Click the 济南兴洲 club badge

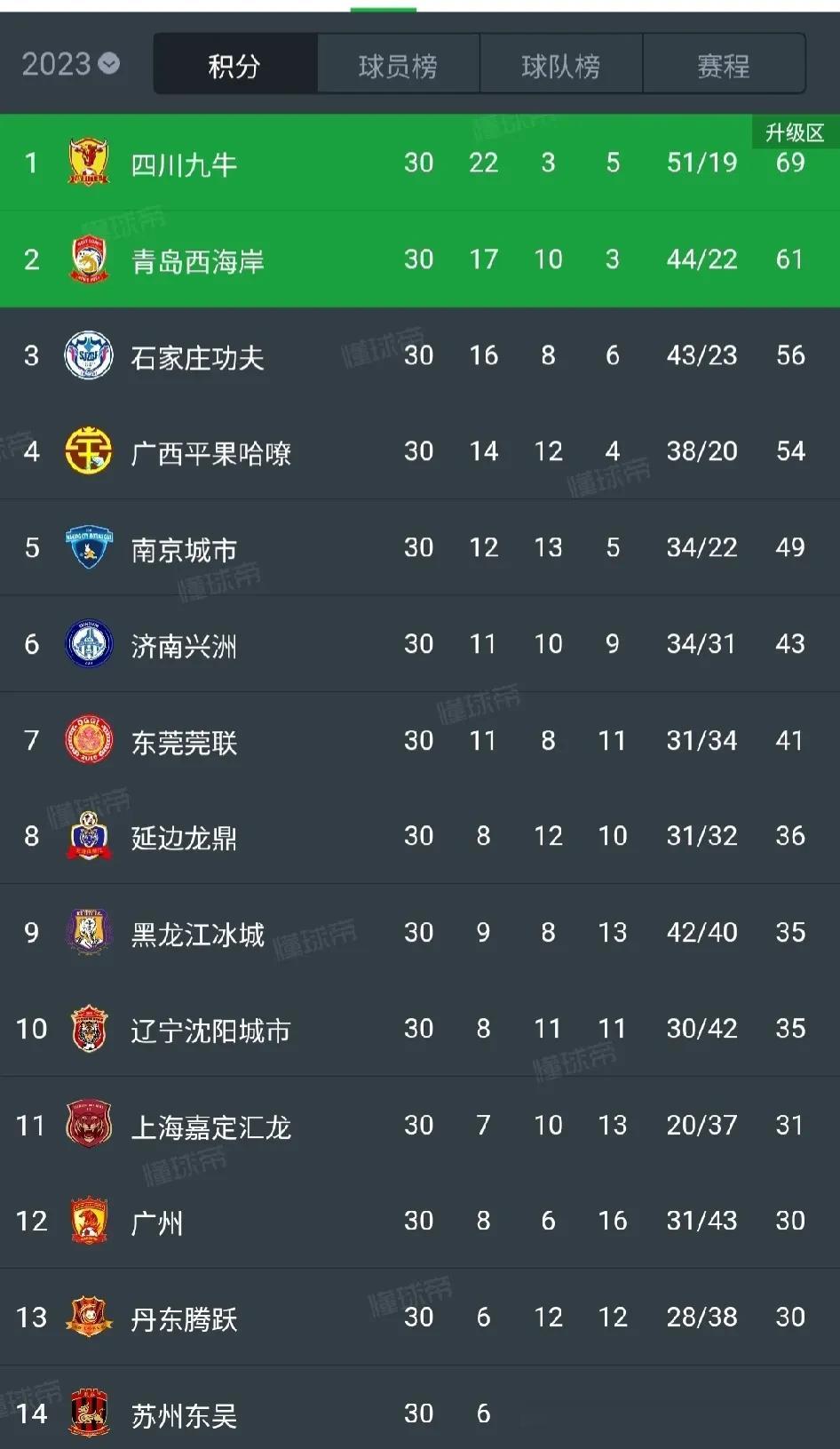[88, 643]
